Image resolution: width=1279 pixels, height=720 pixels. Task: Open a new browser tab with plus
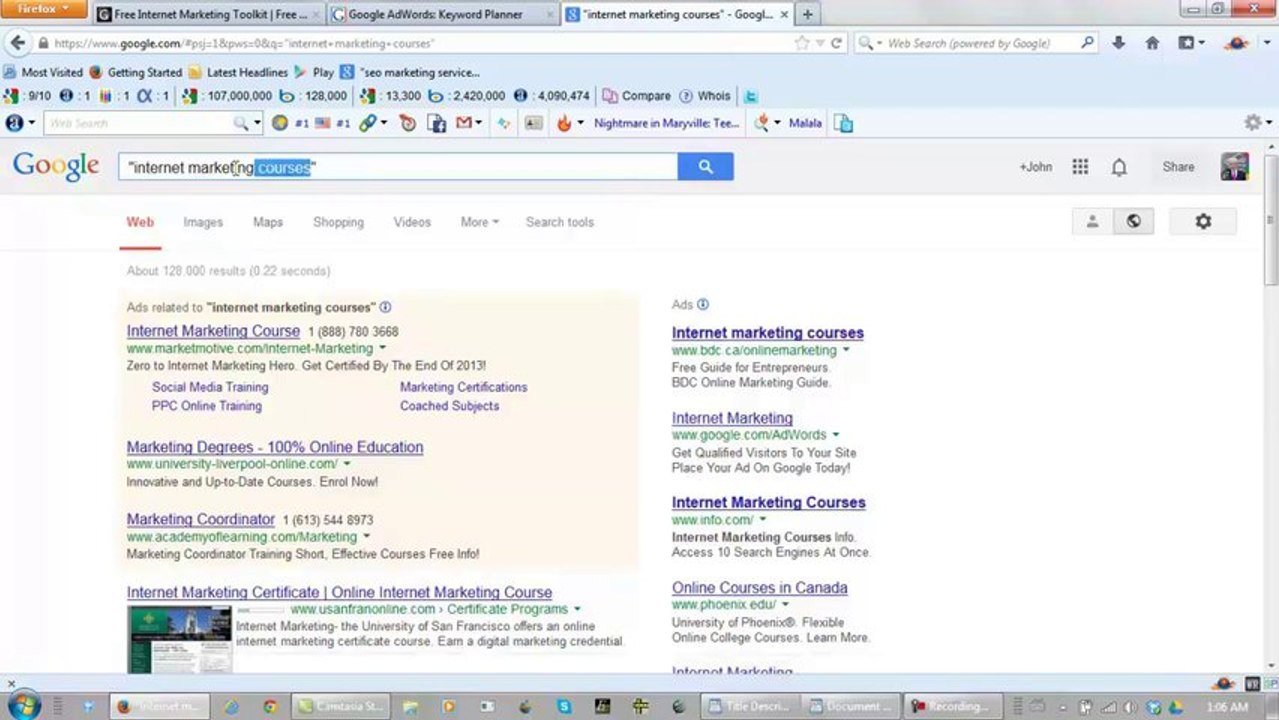pyautogui.click(x=807, y=14)
